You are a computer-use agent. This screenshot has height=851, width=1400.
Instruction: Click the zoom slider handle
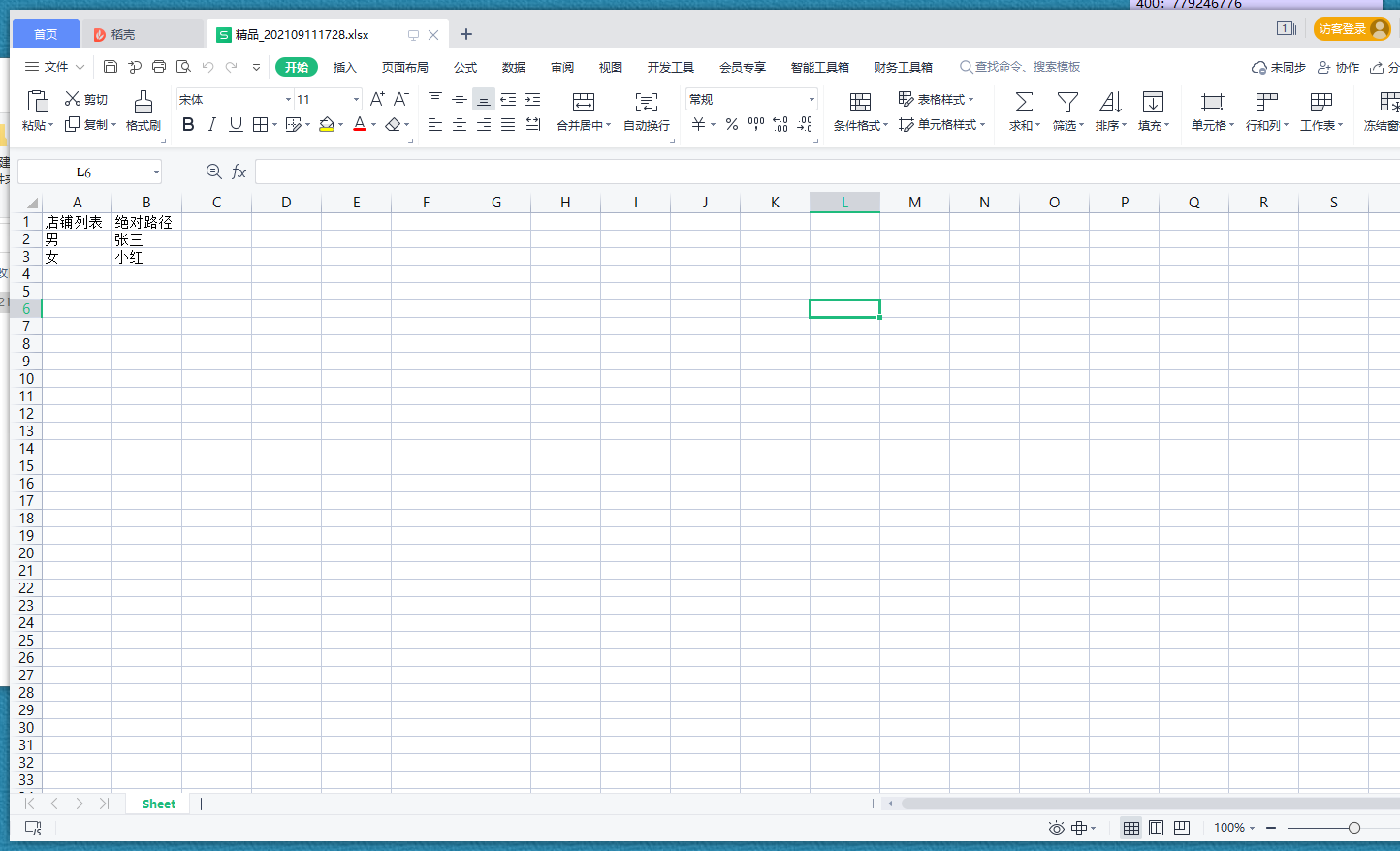coord(1354,828)
